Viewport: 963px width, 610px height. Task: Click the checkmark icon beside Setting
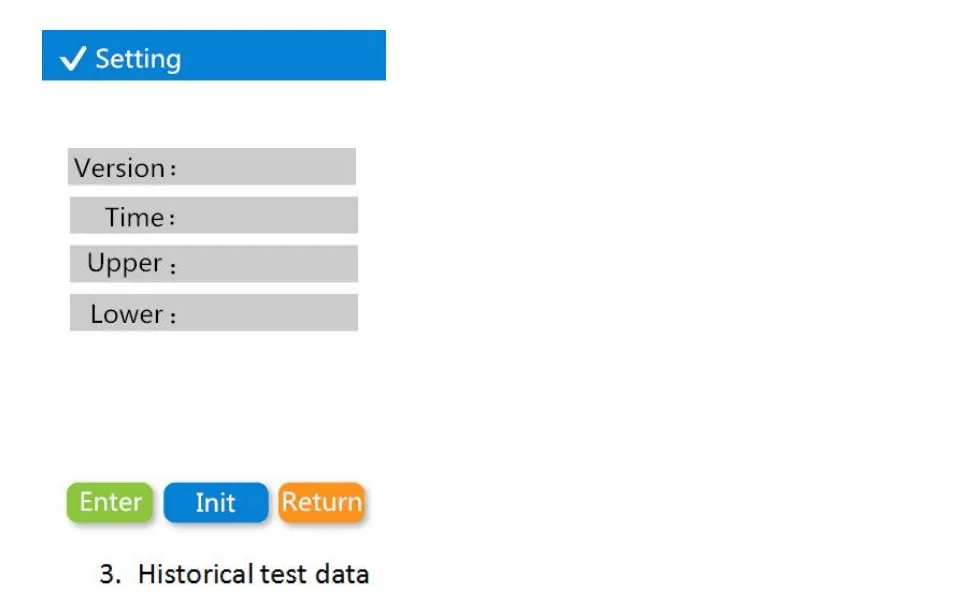coord(73,59)
